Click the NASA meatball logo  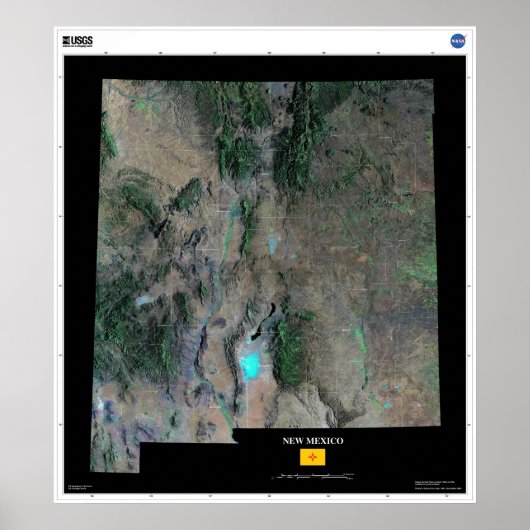pos(458,41)
